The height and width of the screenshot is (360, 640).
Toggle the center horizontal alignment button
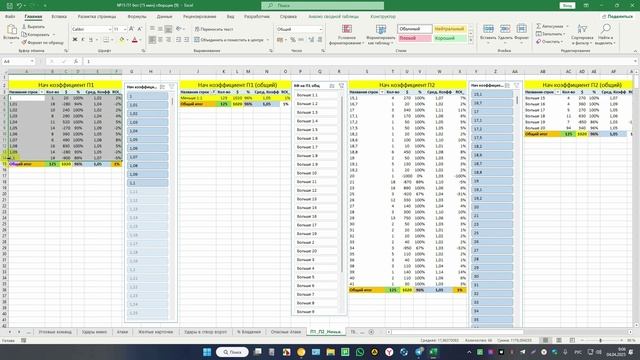(160, 40)
